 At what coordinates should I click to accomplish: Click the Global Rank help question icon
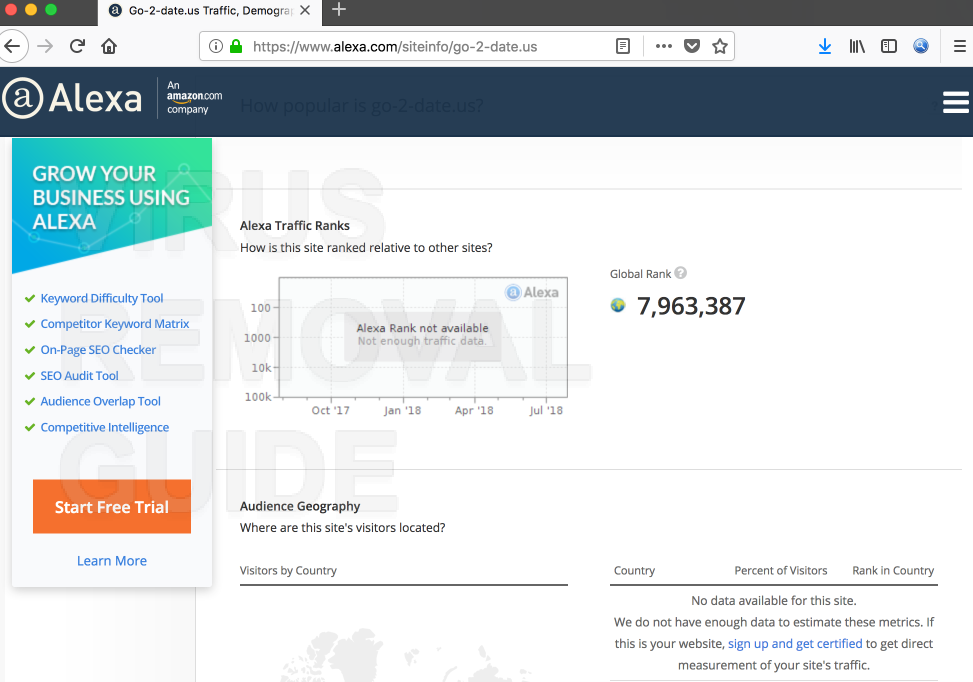(681, 273)
